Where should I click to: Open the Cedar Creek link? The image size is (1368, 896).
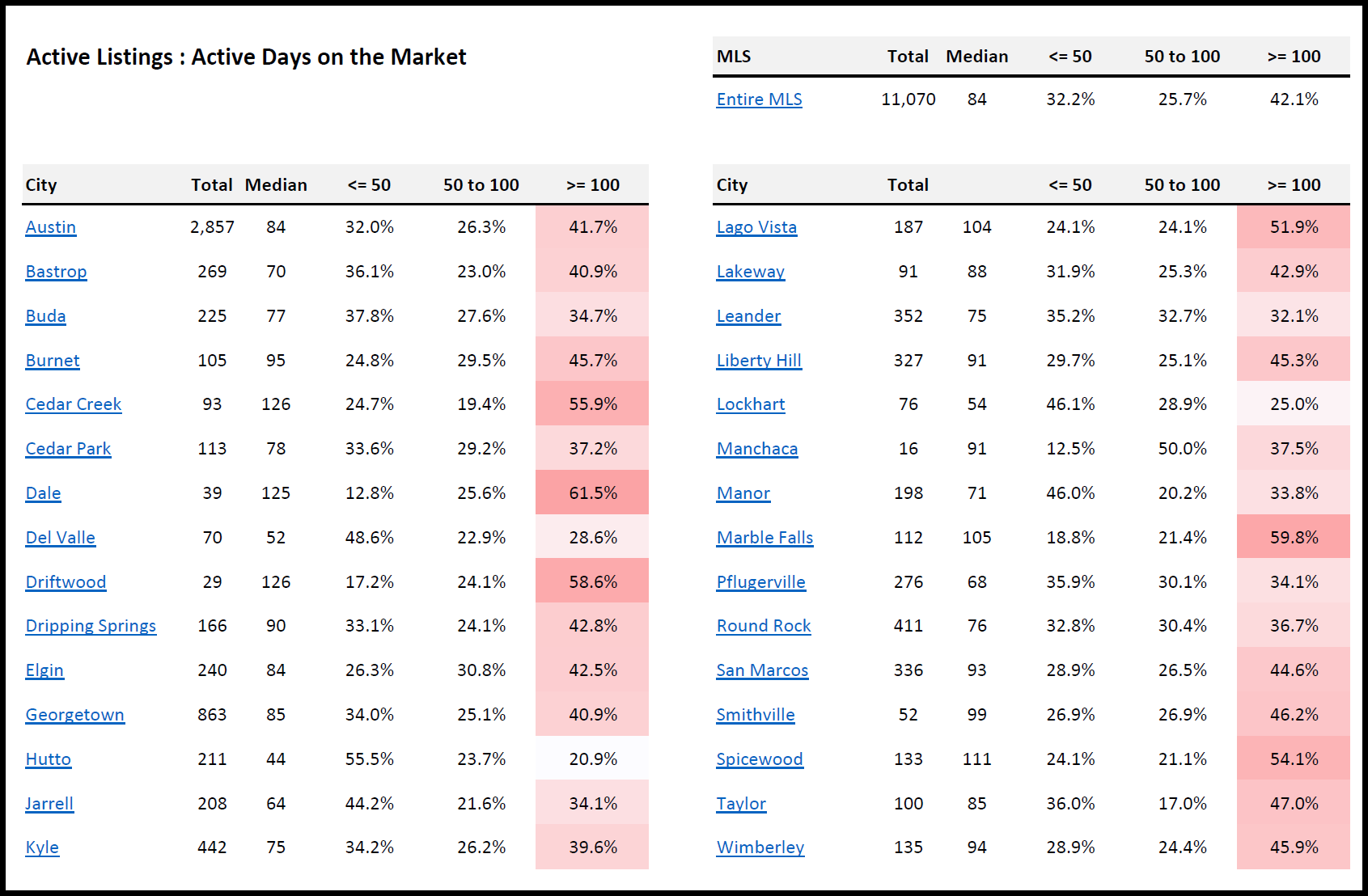[74, 404]
